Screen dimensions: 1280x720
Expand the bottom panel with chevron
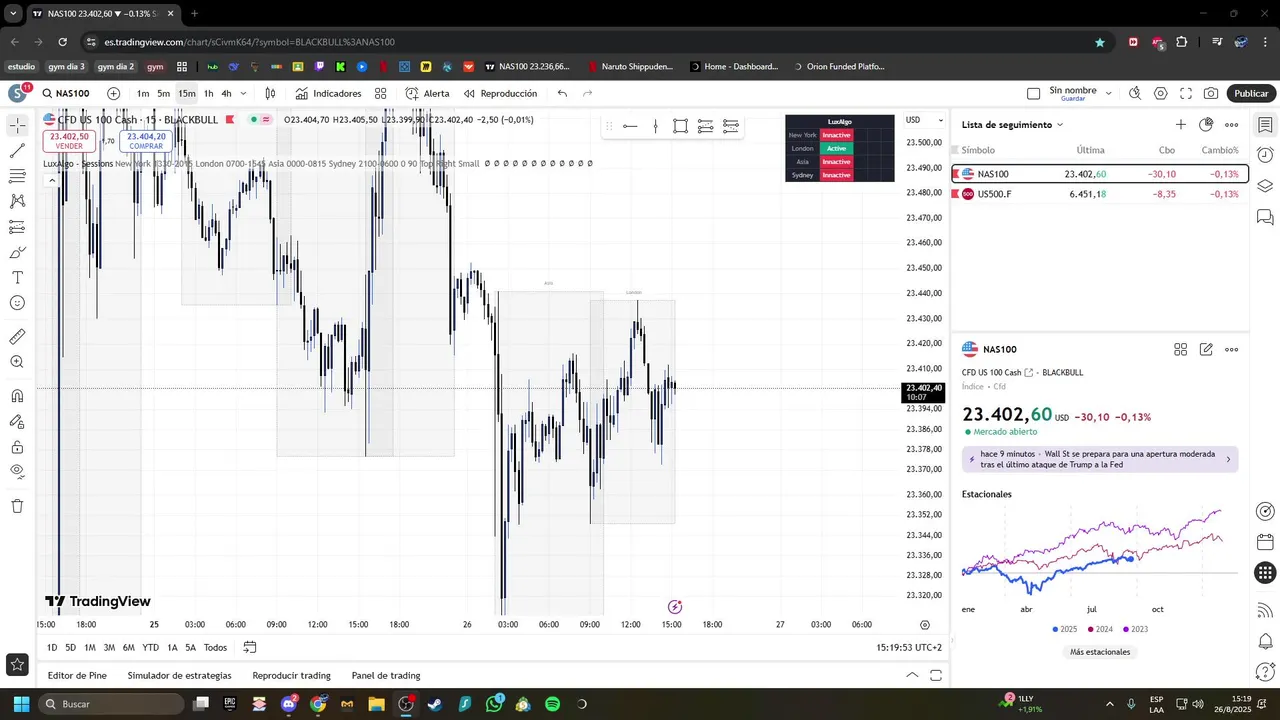click(912, 675)
